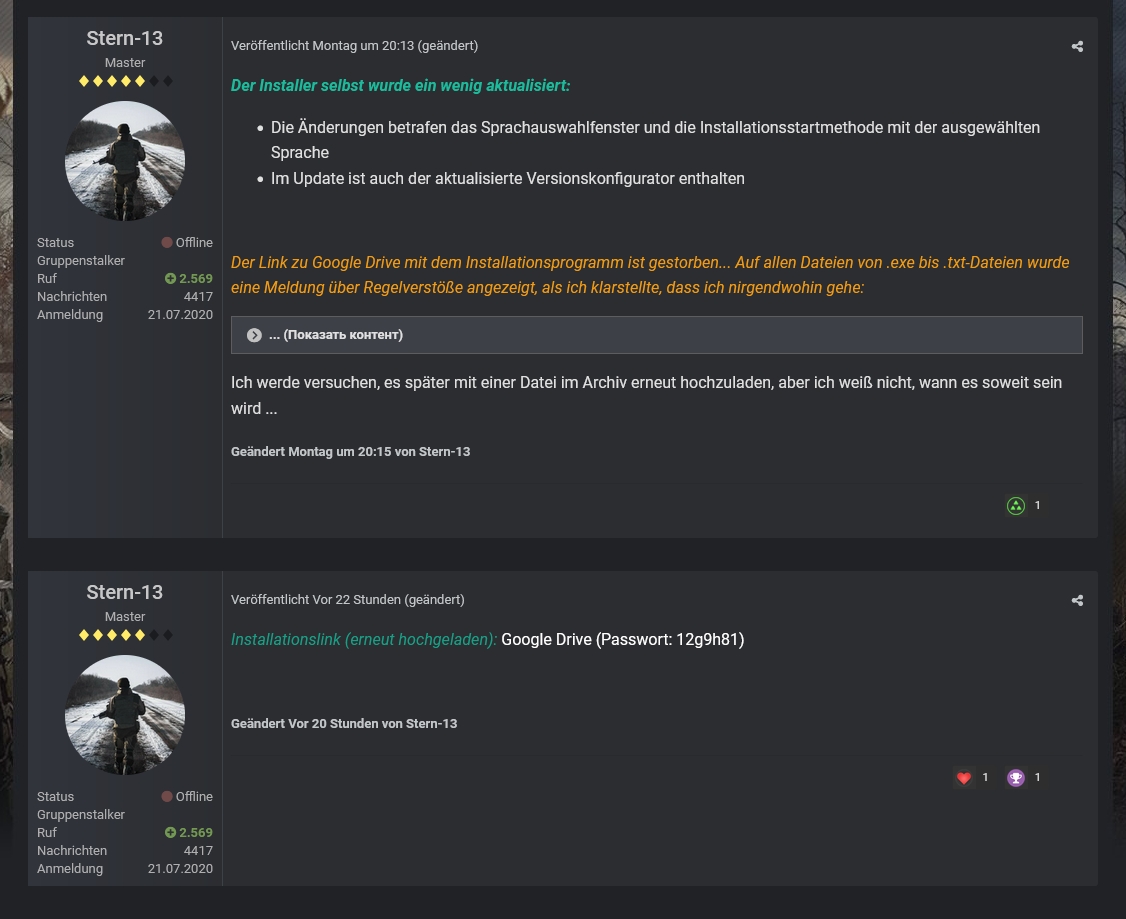Click the purple trophy reaction icon
Image resolution: width=1126 pixels, height=919 pixels.
tap(1016, 778)
